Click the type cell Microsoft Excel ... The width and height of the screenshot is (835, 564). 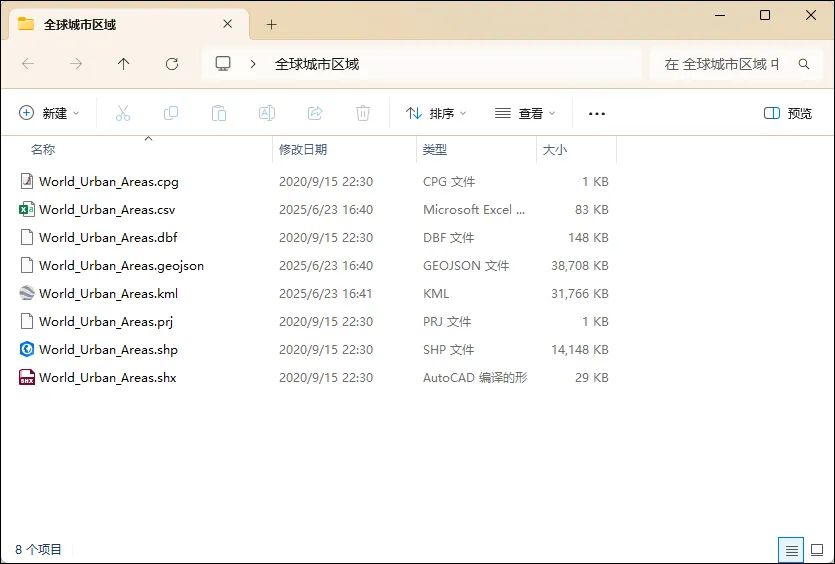(x=473, y=209)
